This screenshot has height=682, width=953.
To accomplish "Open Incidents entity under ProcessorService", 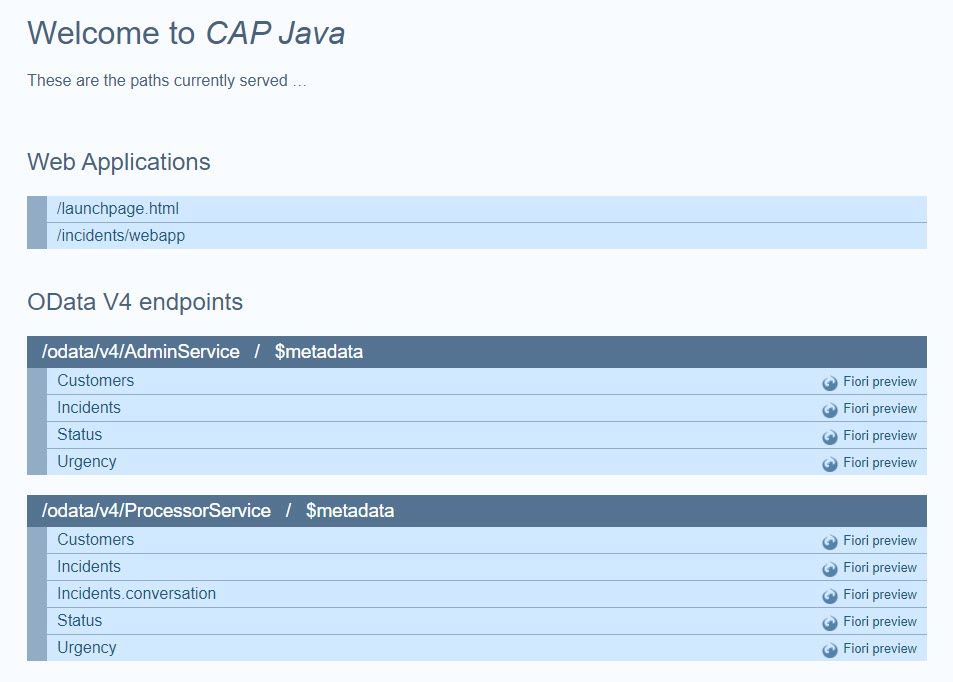I will coord(89,567).
